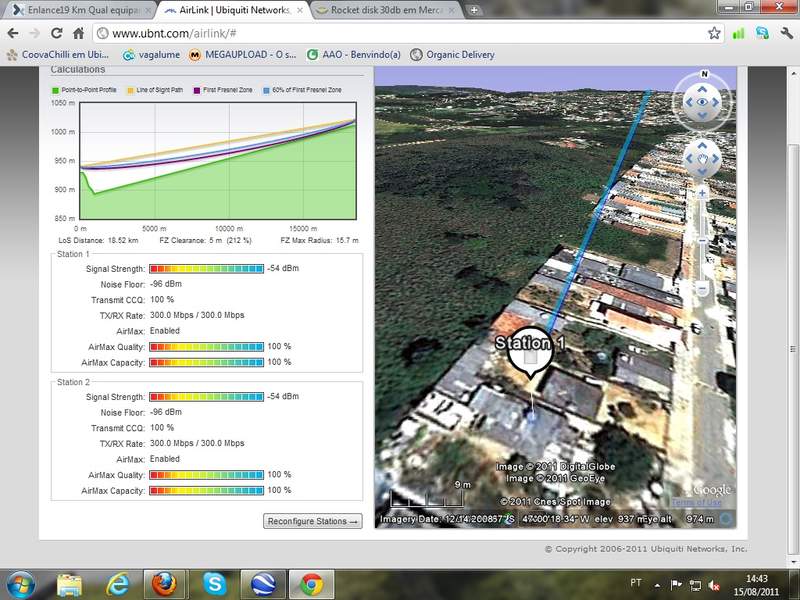This screenshot has width=800, height=600.
Task: Tilt the map view up with look joystick
Action: 702,89
